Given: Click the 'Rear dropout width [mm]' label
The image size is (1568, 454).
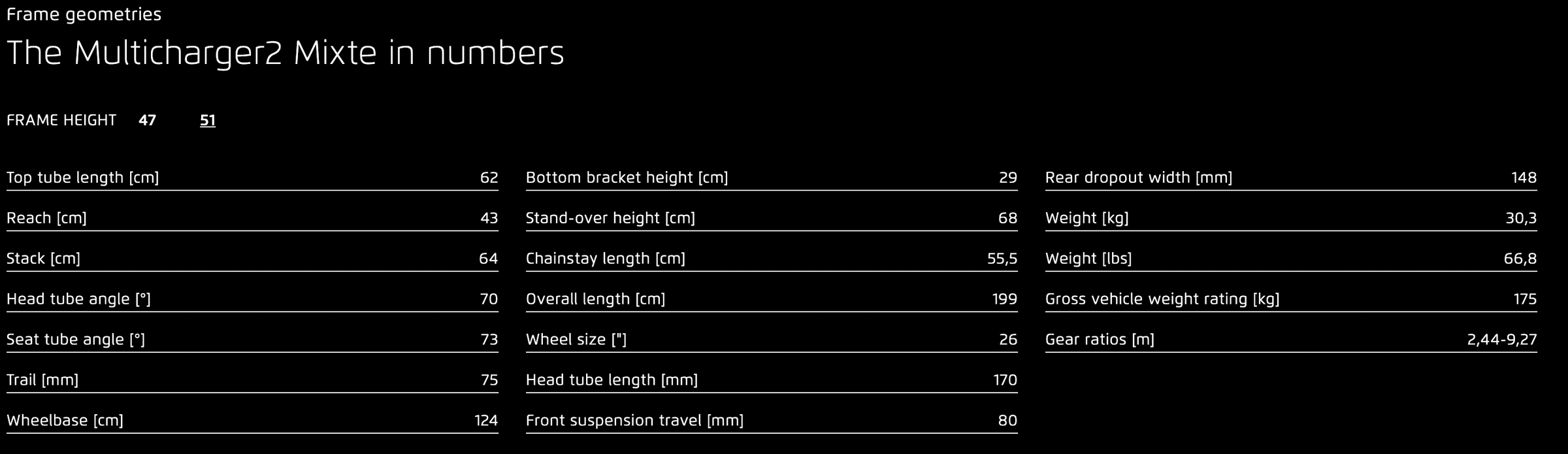Looking at the screenshot, I should (1139, 178).
